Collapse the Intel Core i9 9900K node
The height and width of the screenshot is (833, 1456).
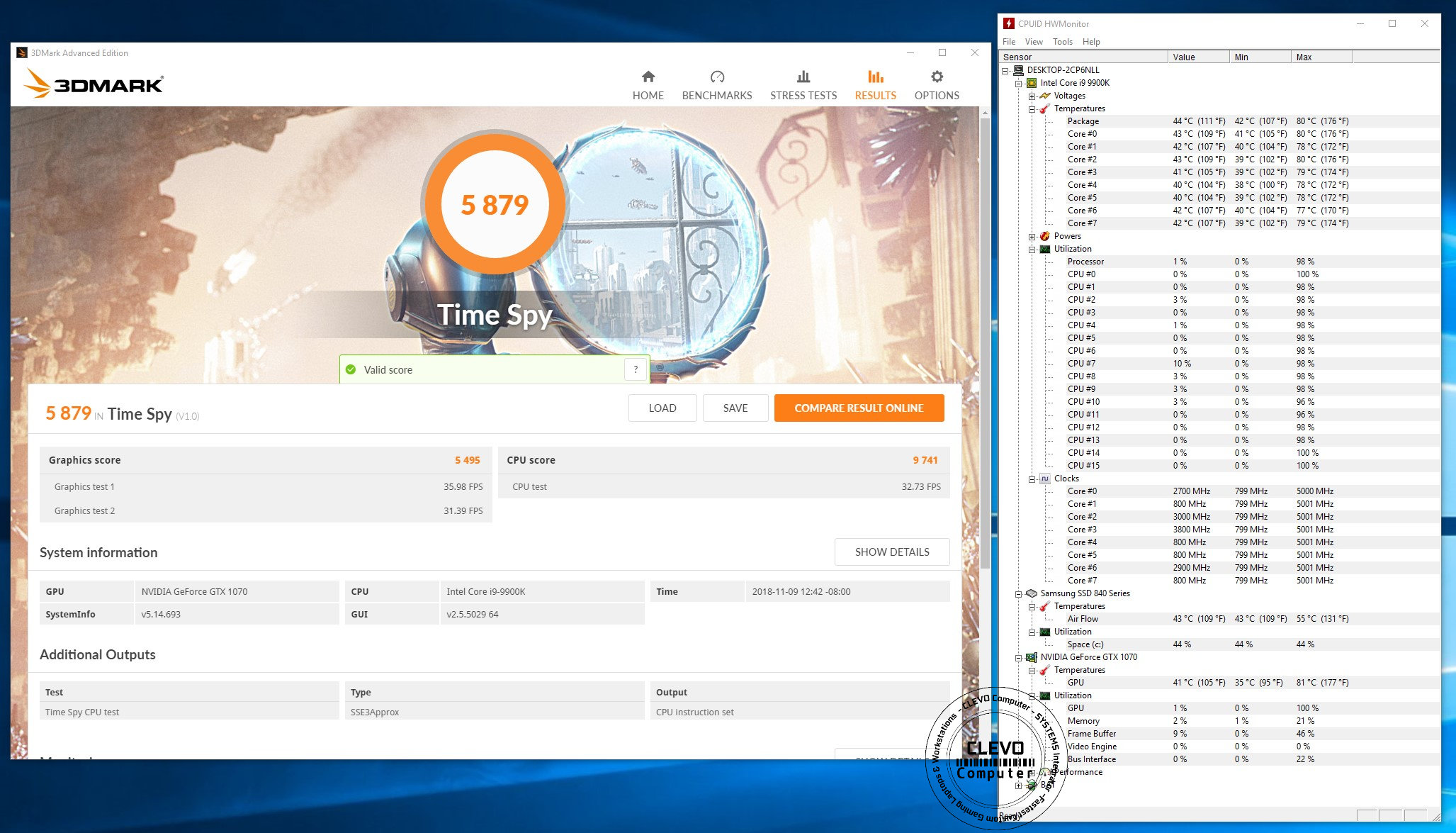(1019, 83)
